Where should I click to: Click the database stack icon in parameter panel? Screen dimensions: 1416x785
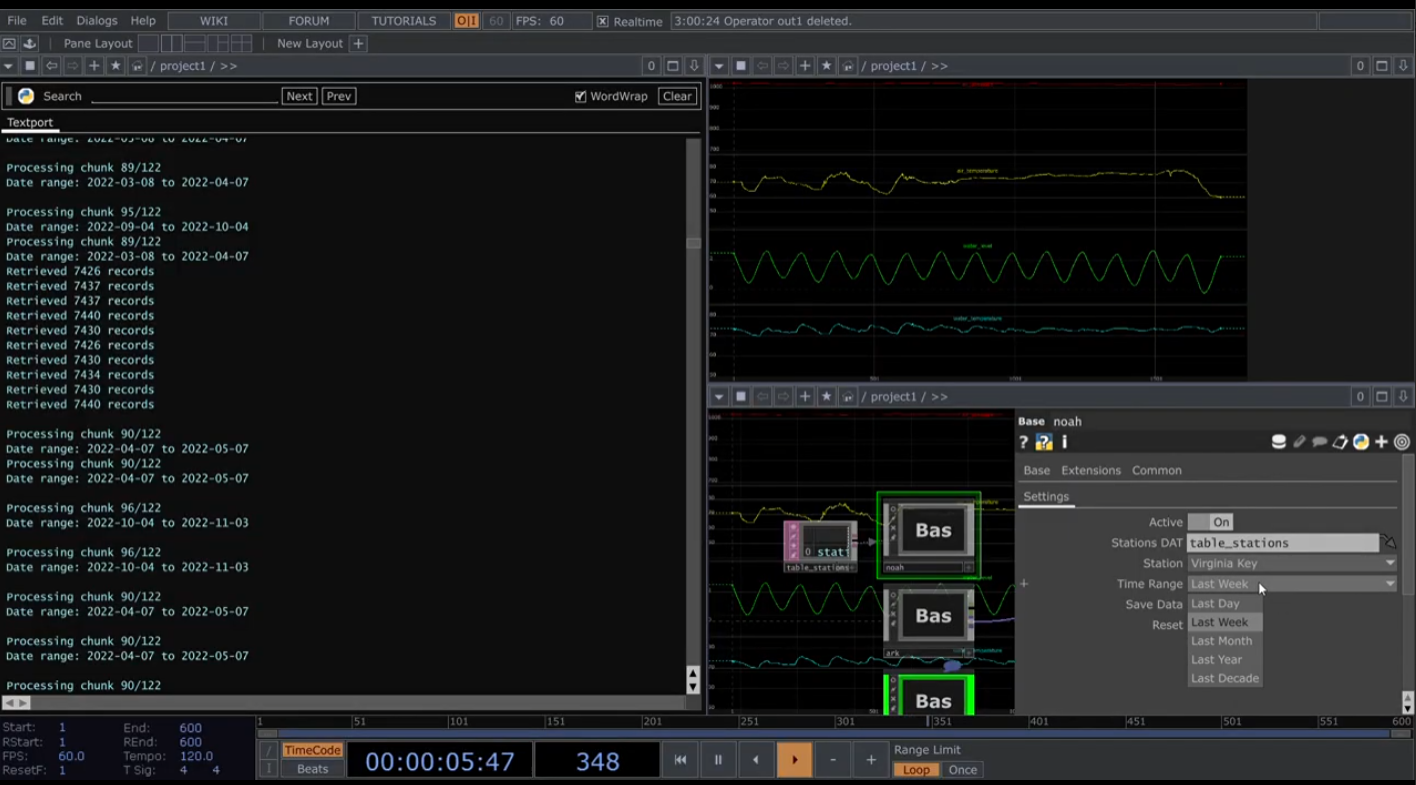click(1278, 442)
